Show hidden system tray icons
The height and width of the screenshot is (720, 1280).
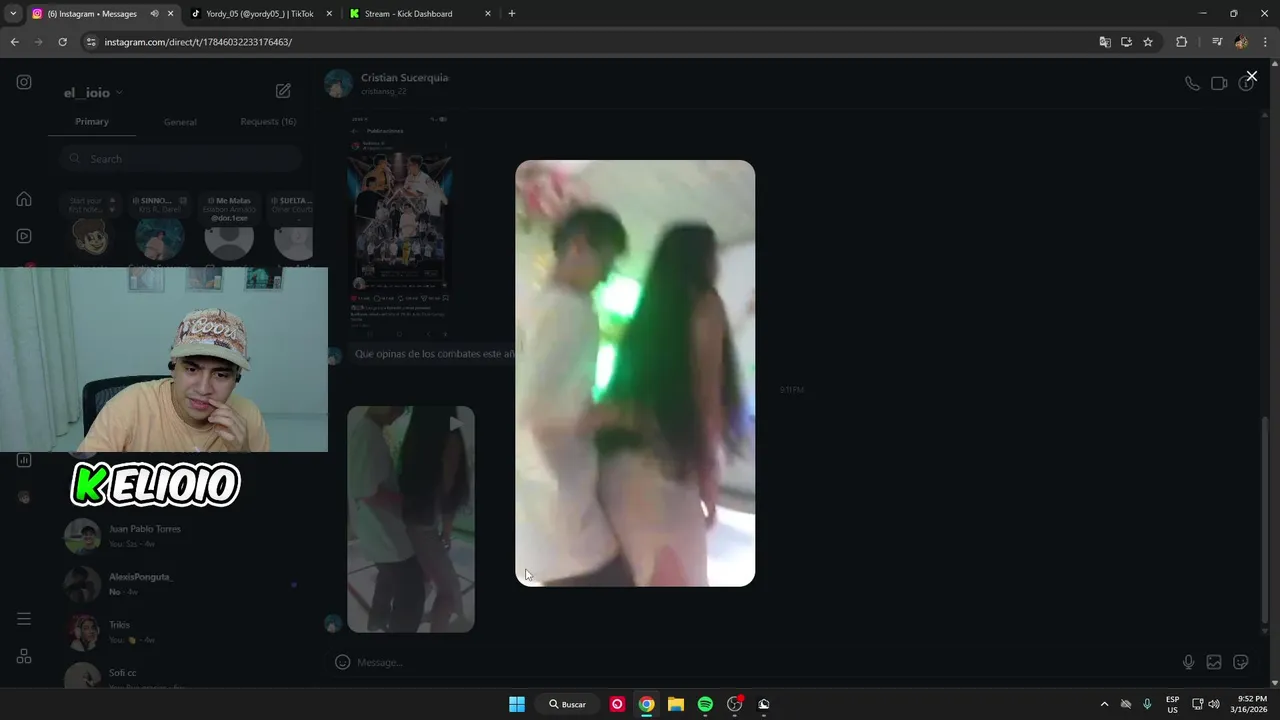coord(1104,704)
